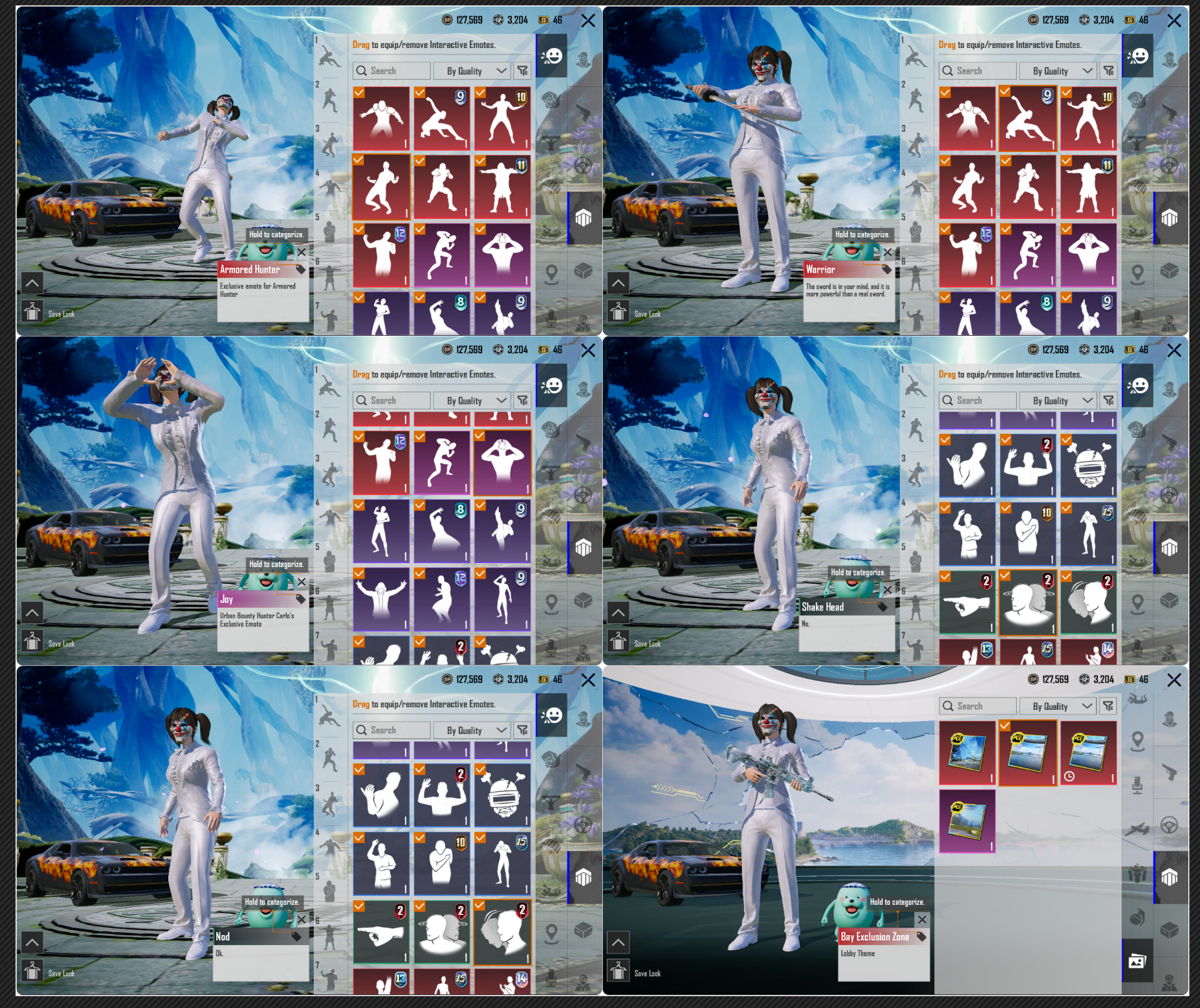Select the lobby theme thumbnail with the clock icon

point(1088,753)
